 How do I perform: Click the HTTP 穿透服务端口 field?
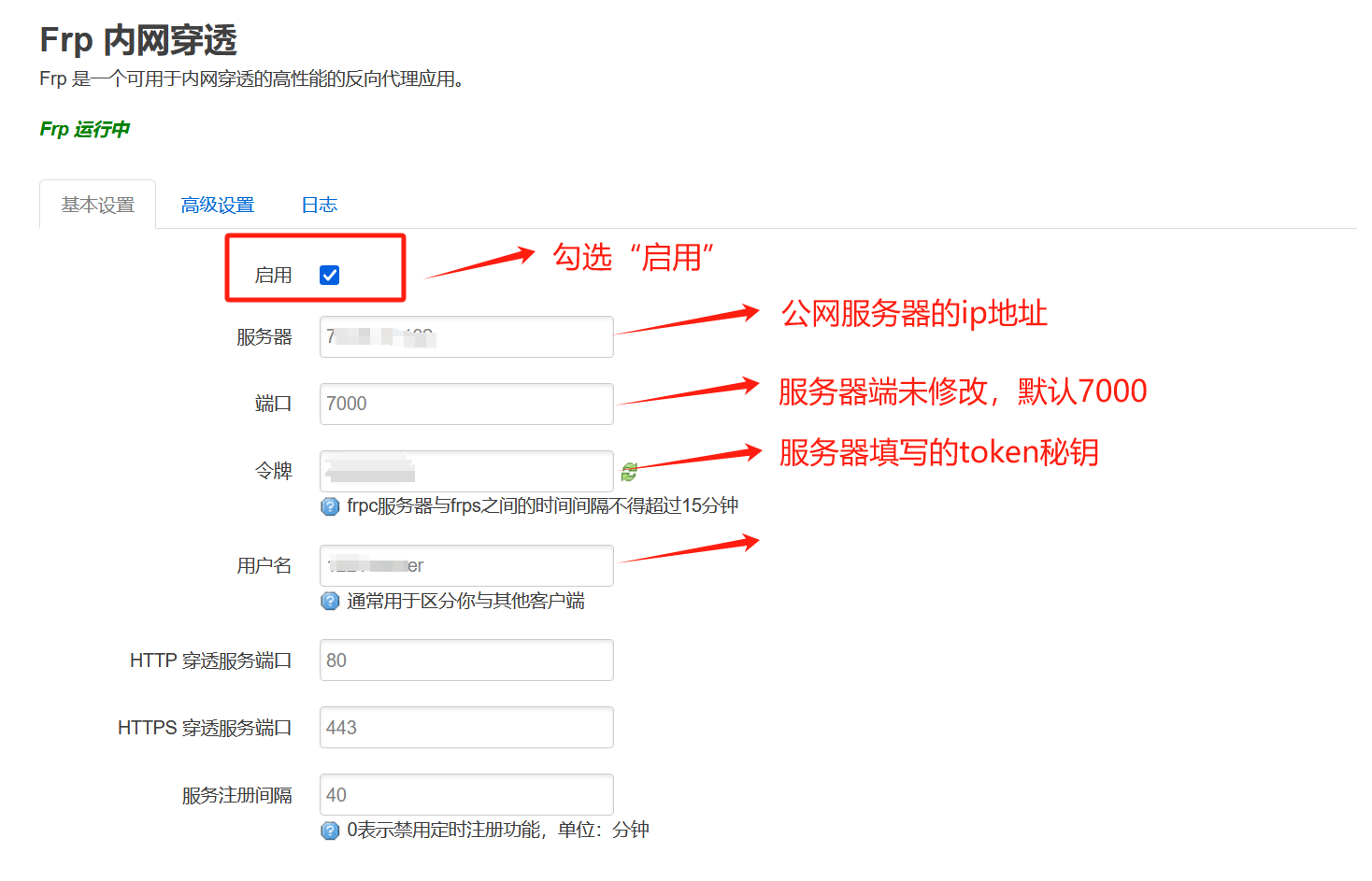[x=466, y=660]
